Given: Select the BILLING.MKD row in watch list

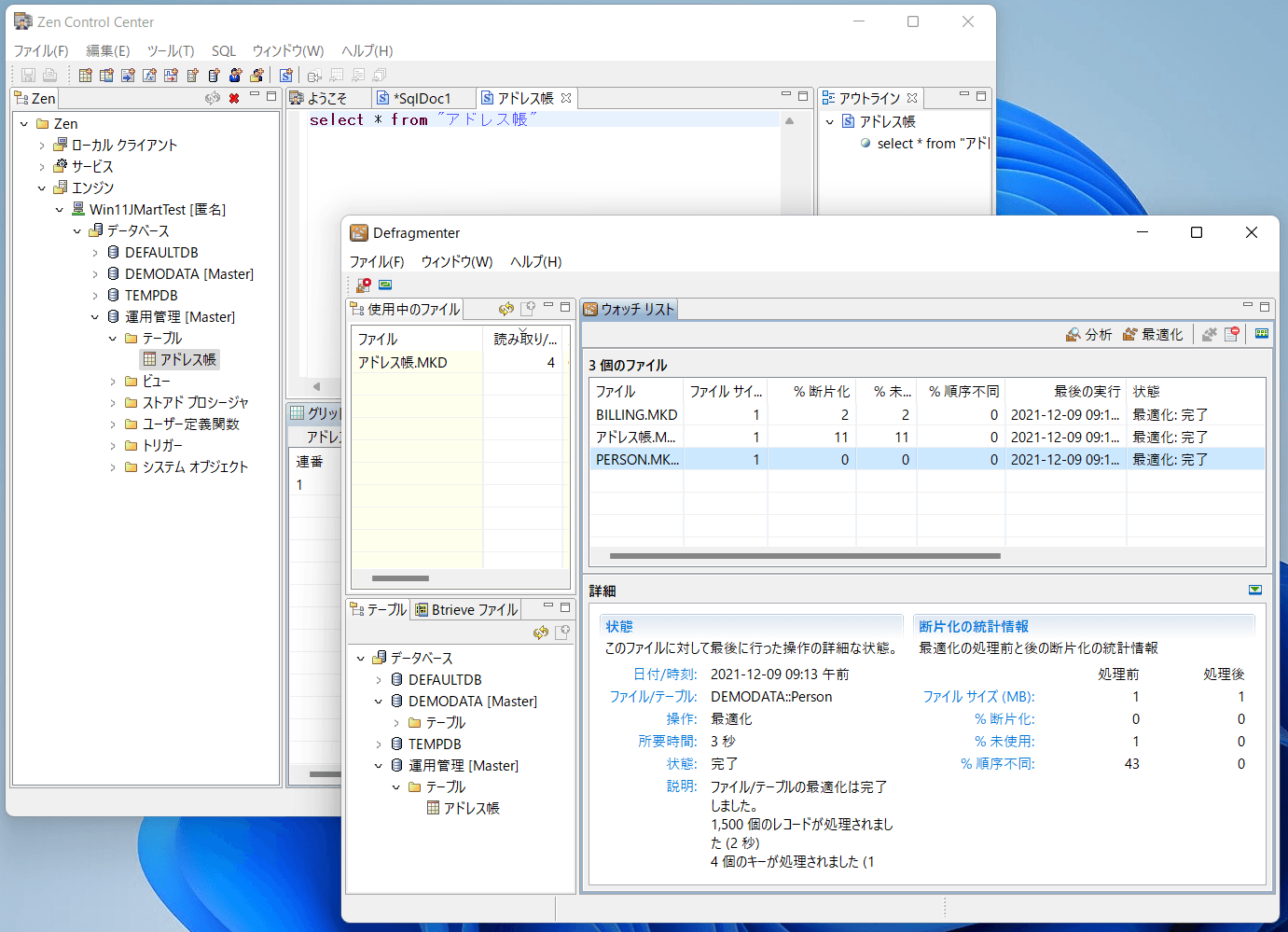Looking at the screenshot, I should (637, 415).
